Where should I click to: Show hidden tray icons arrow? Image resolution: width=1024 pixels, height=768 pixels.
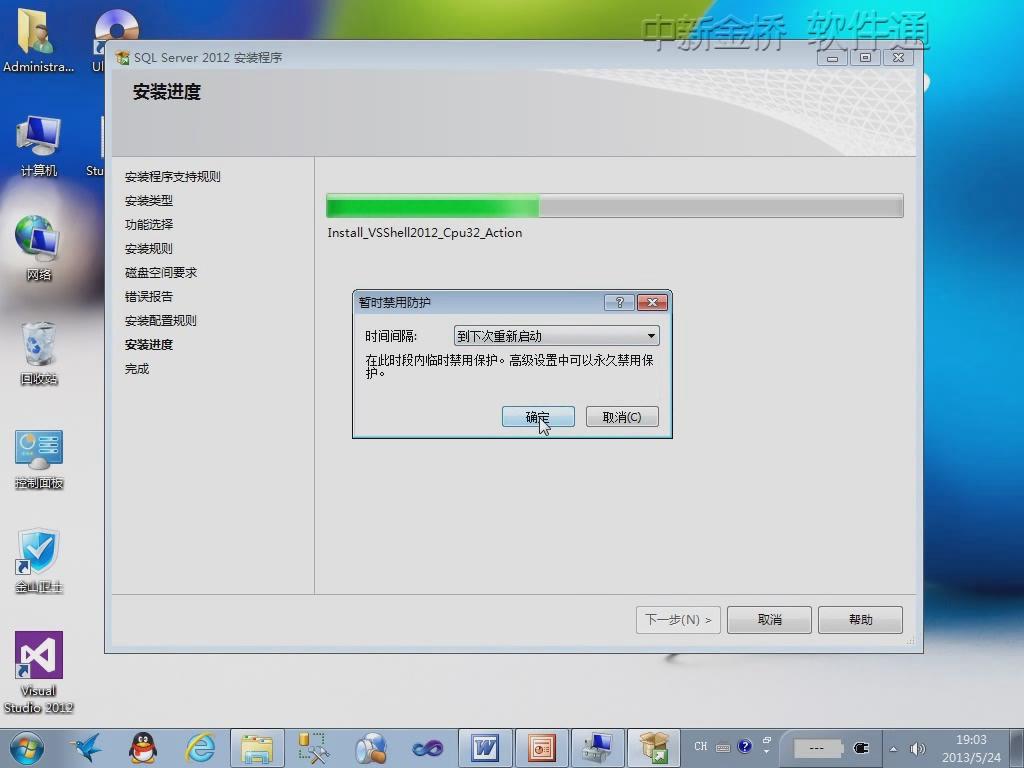coord(893,749)
